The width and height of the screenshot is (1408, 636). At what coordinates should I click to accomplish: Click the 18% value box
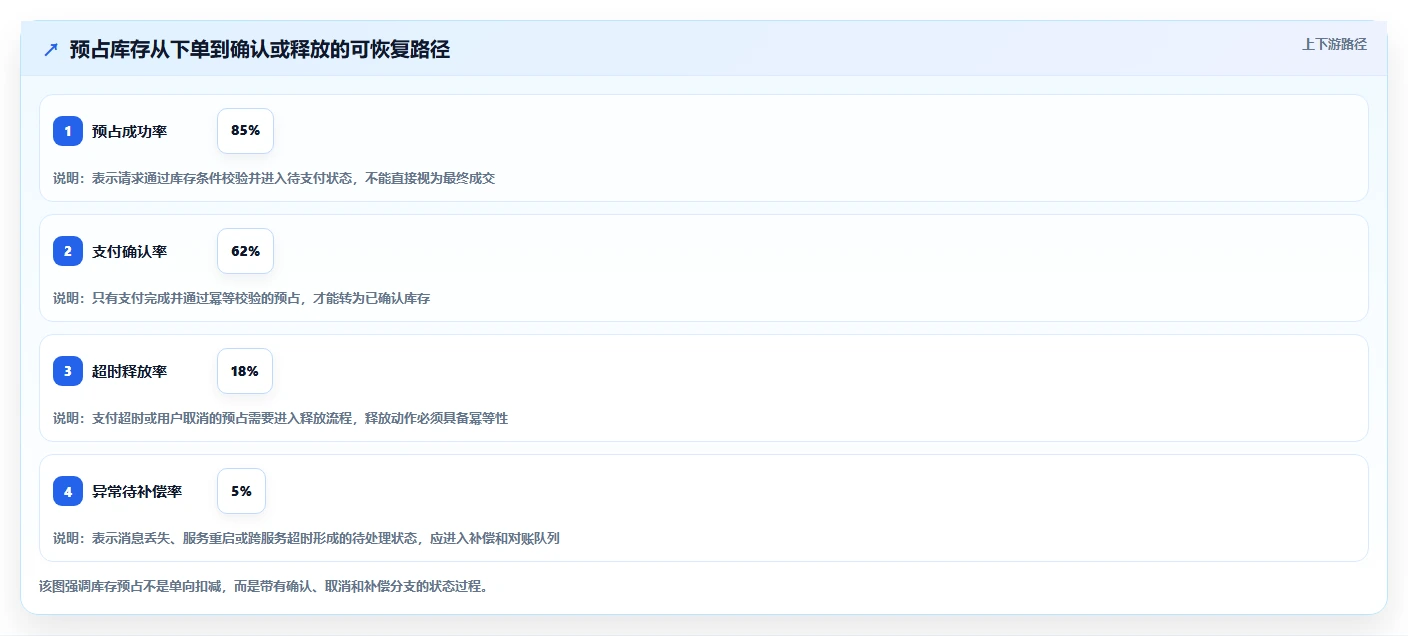click(x=245, y=371)
